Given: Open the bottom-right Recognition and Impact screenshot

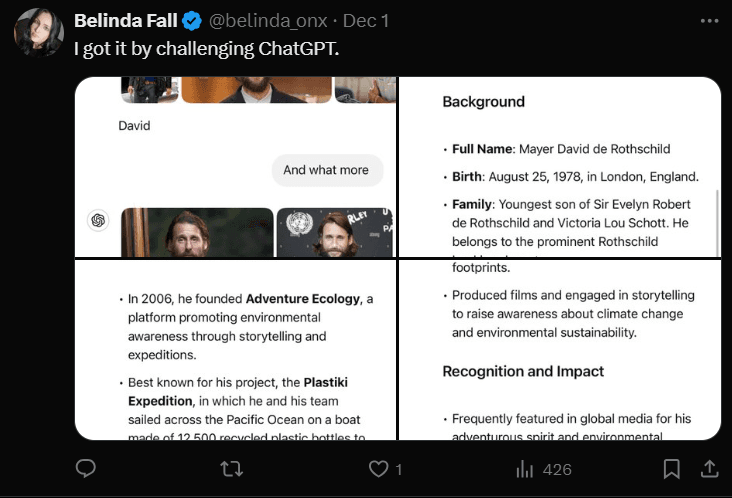Looking at the screenshot, I should coord(560,350).
